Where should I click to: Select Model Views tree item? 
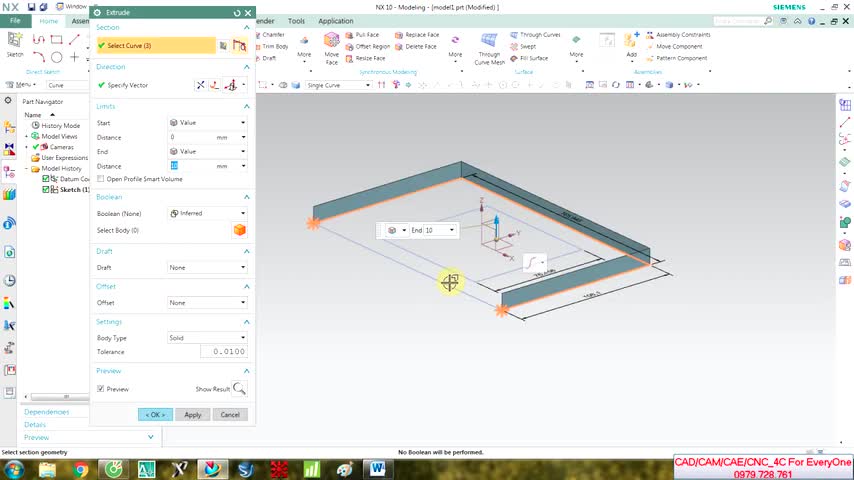pyautogui.click(x=59, y=136)
